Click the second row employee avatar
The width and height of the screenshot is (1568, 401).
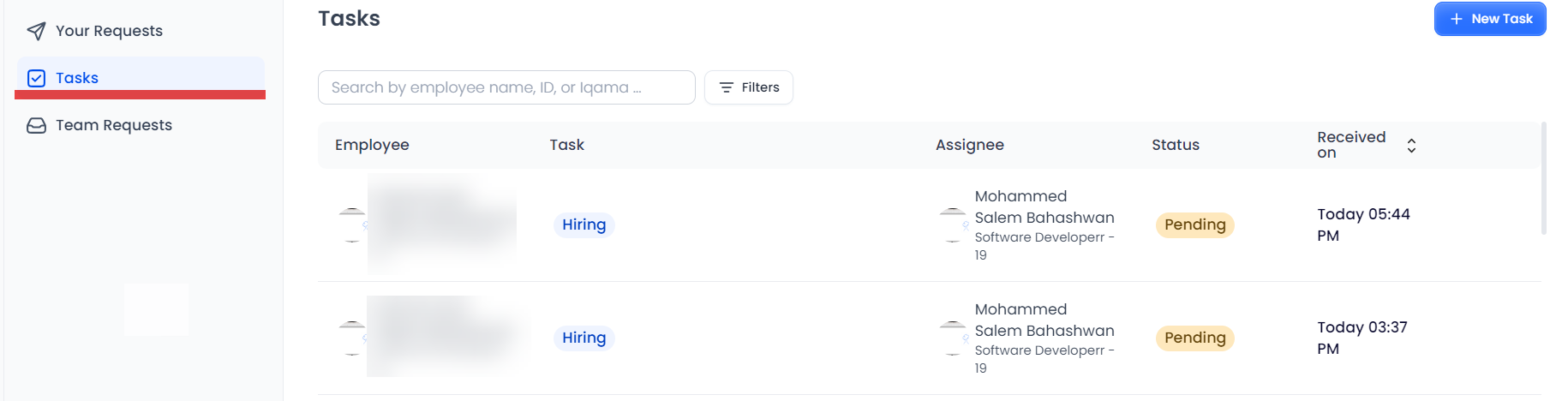pyautogui.click(x=352, y=338)
